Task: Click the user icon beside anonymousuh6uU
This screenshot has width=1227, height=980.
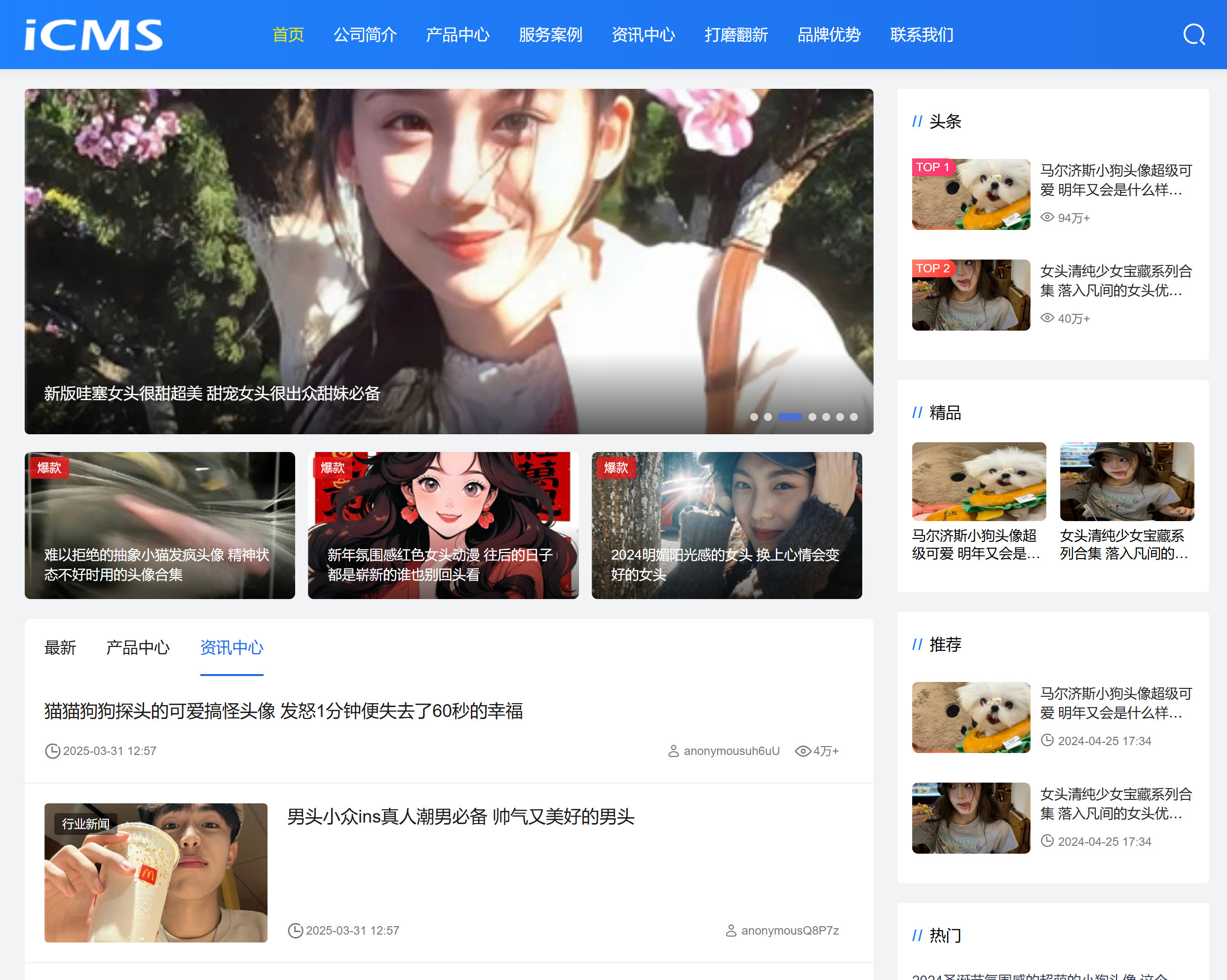Action: pos(673,751)
